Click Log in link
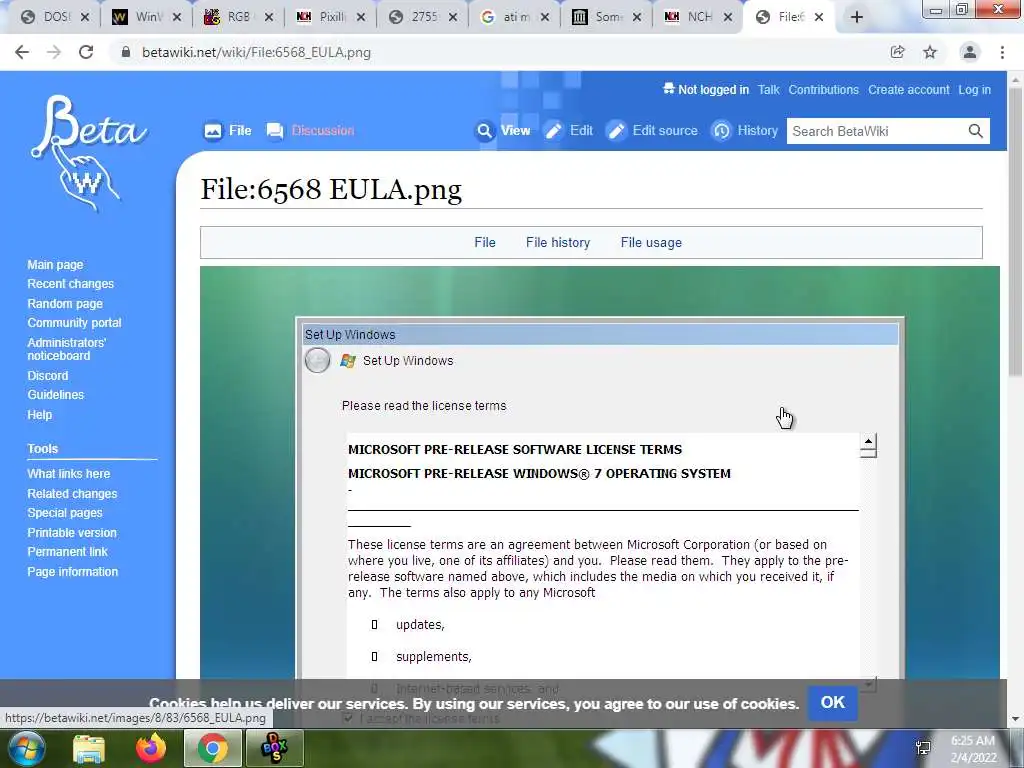 [974, 89]
